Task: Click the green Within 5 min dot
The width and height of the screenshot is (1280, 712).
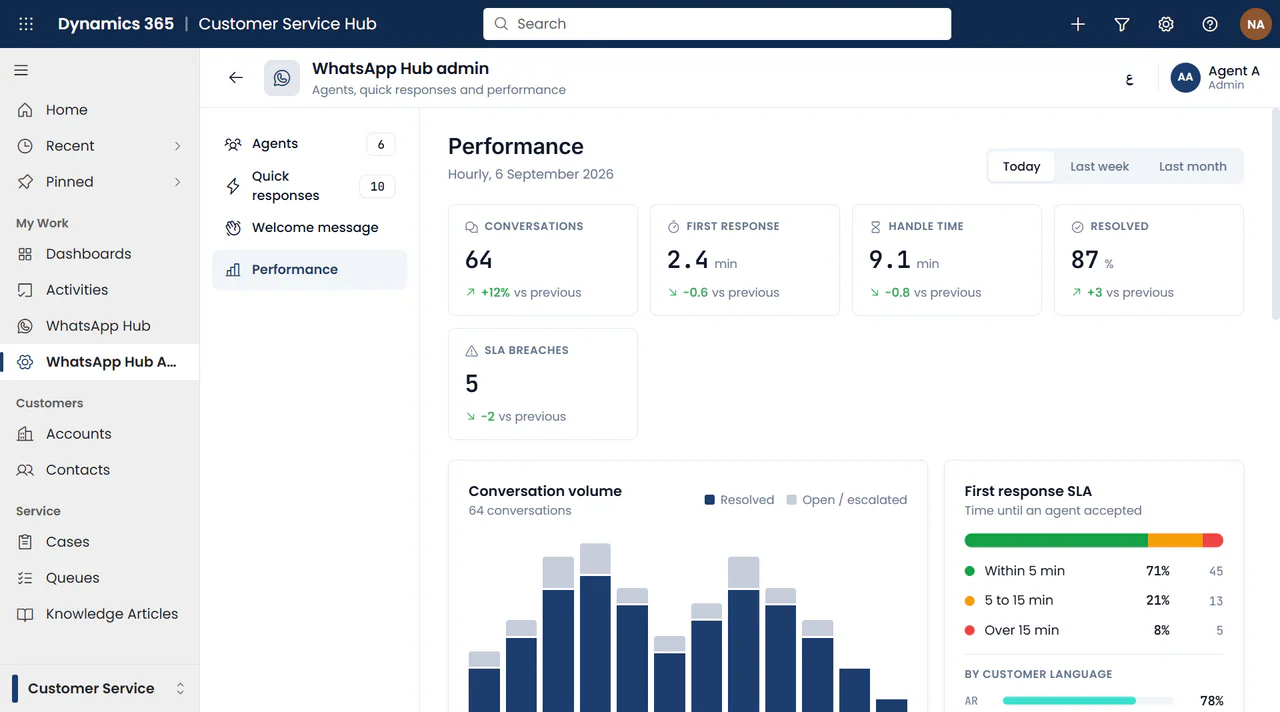Action: [x=970, y=571]
